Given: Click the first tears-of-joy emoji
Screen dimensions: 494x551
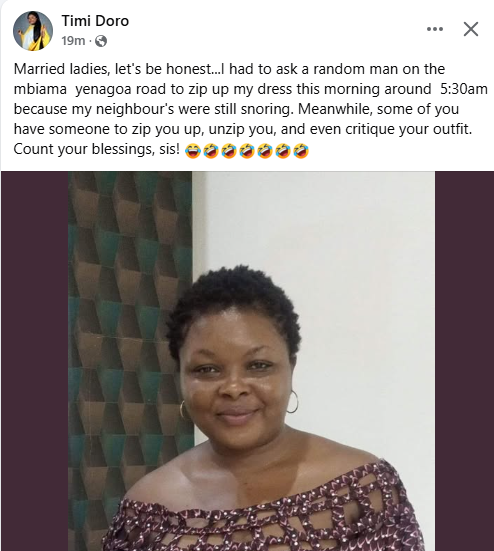Looking at the screenshot, I should coord(192,151).
